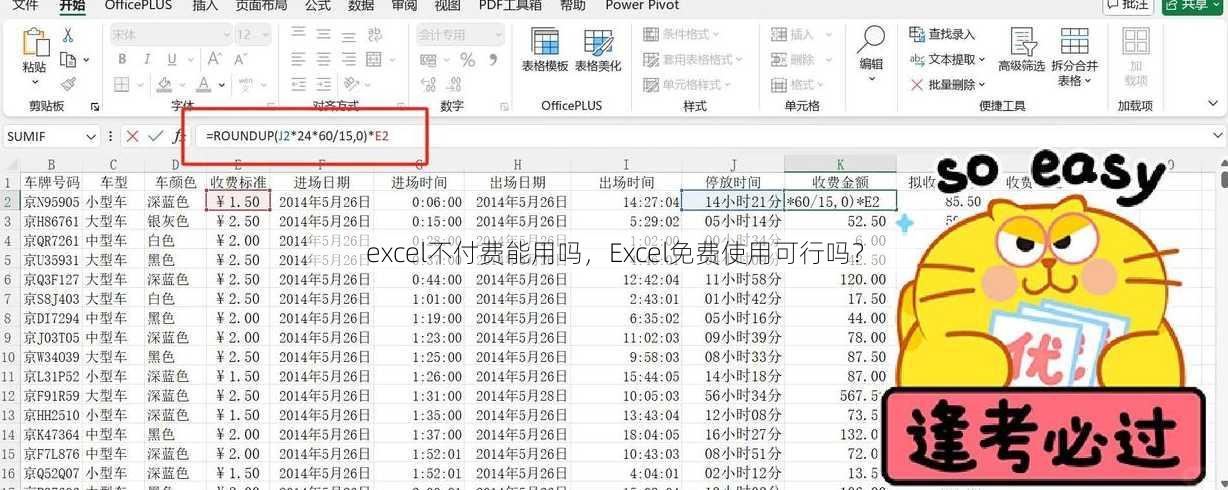Switch to 页面布局 tab
The height and width of the screenshot is (490, 1228).
pos(263,5)
